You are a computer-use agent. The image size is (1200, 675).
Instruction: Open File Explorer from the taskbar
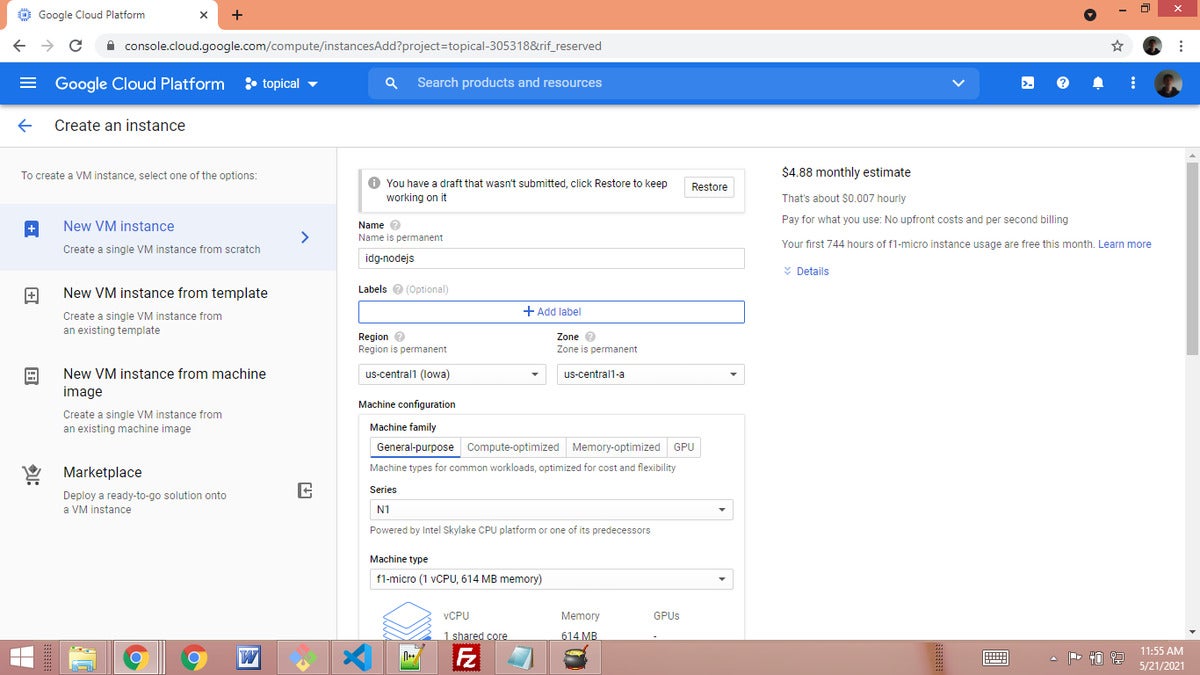click(82, 657)
